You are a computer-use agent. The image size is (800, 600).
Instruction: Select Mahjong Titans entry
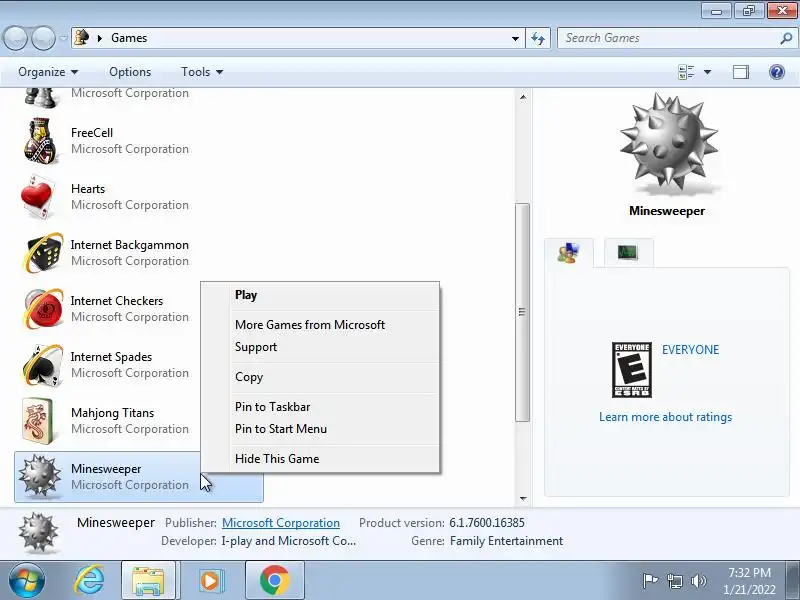click(107, 421)
